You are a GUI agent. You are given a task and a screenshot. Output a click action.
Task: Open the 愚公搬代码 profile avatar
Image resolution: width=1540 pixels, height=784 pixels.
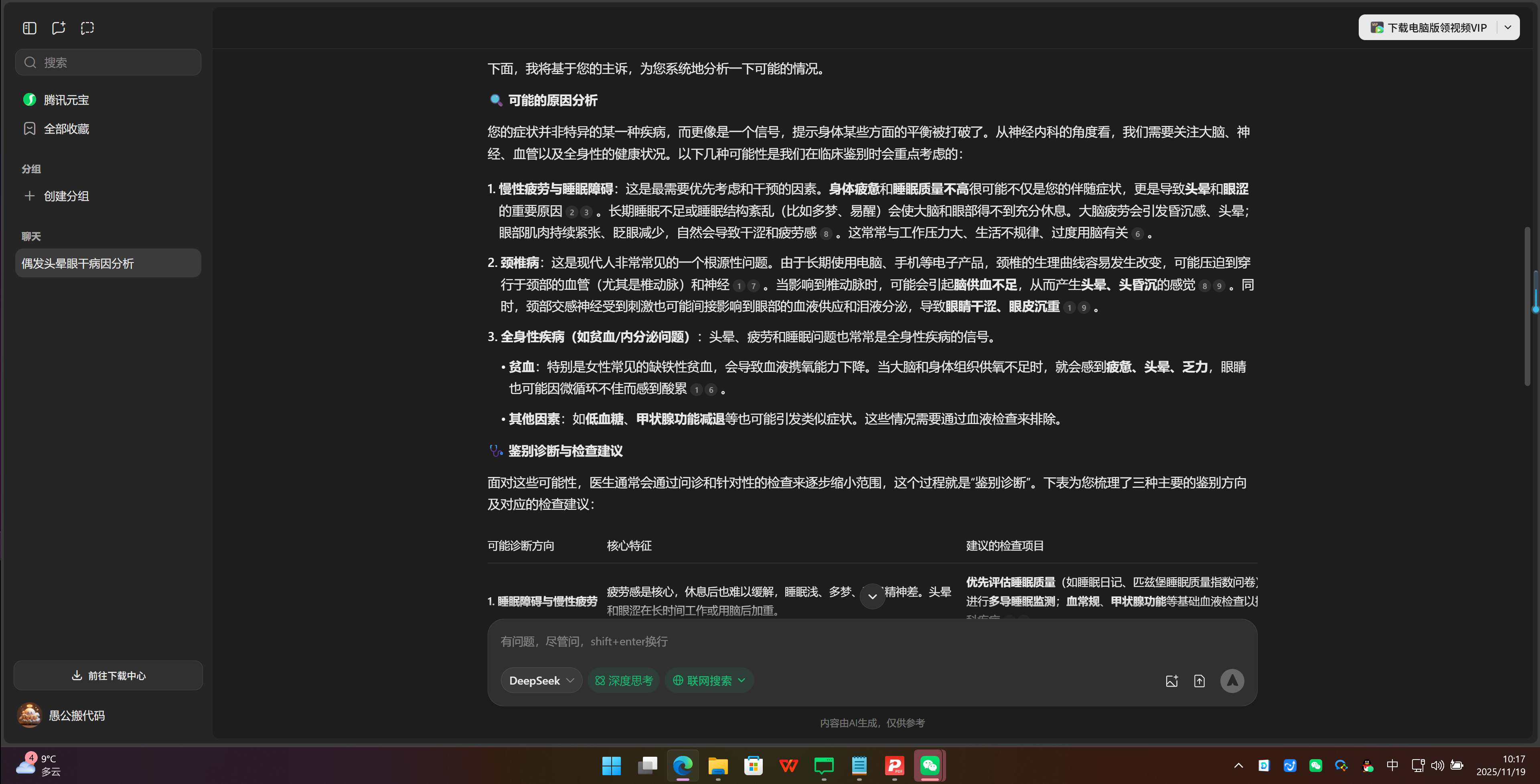29,715
